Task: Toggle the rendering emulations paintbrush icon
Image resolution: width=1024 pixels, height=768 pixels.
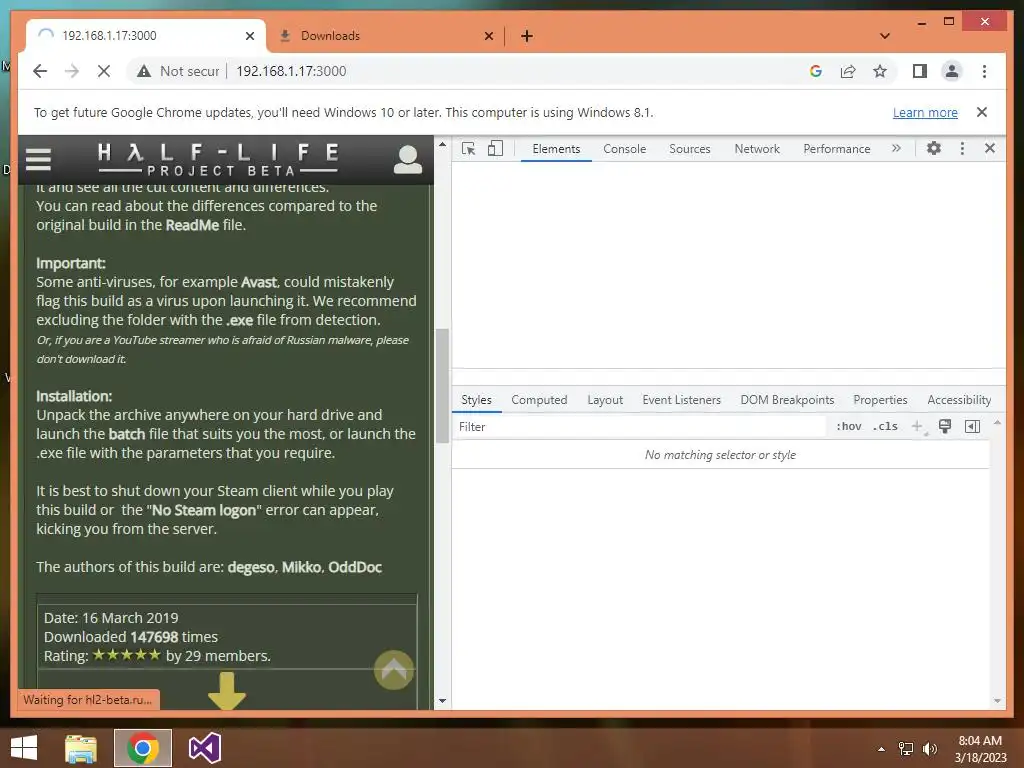Action: [944, 426]
